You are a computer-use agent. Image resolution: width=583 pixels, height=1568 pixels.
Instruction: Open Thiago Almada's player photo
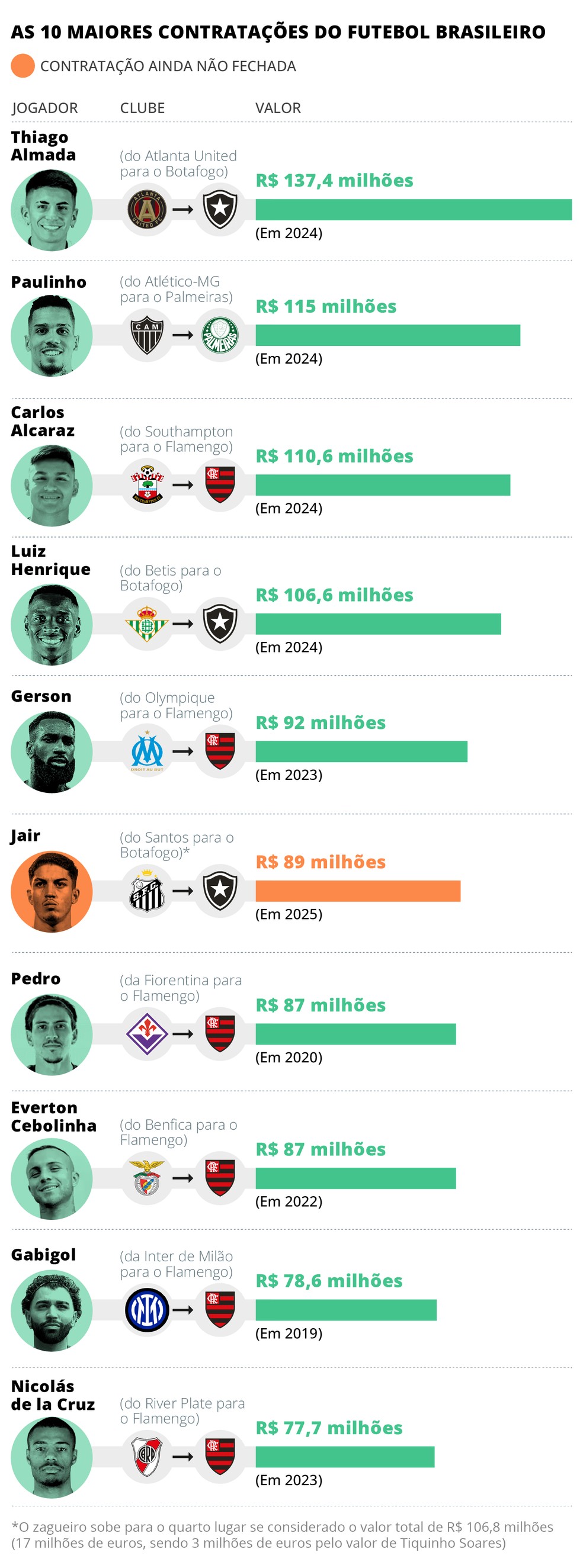52,210
